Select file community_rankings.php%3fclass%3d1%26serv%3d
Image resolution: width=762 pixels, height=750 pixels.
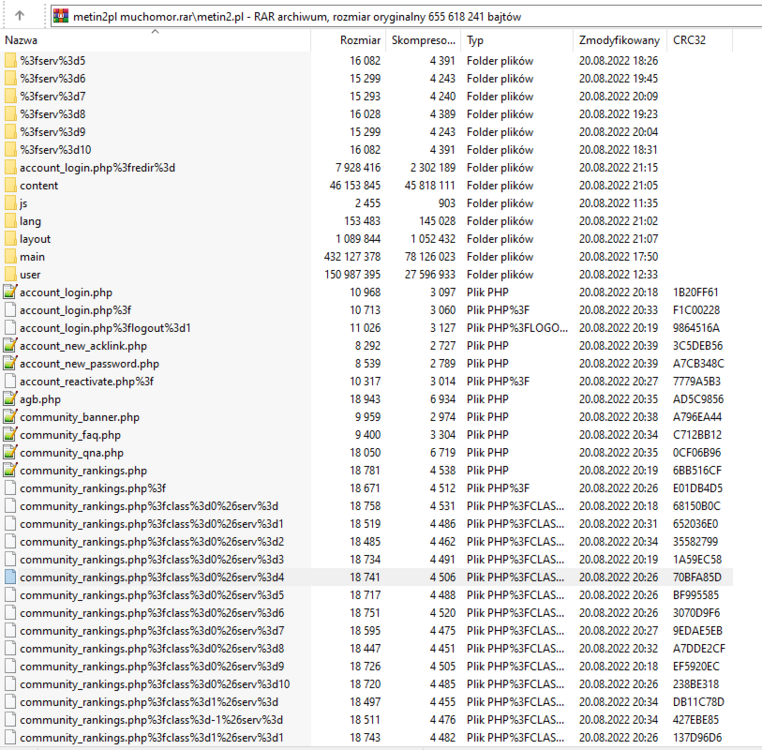point(149,702)
